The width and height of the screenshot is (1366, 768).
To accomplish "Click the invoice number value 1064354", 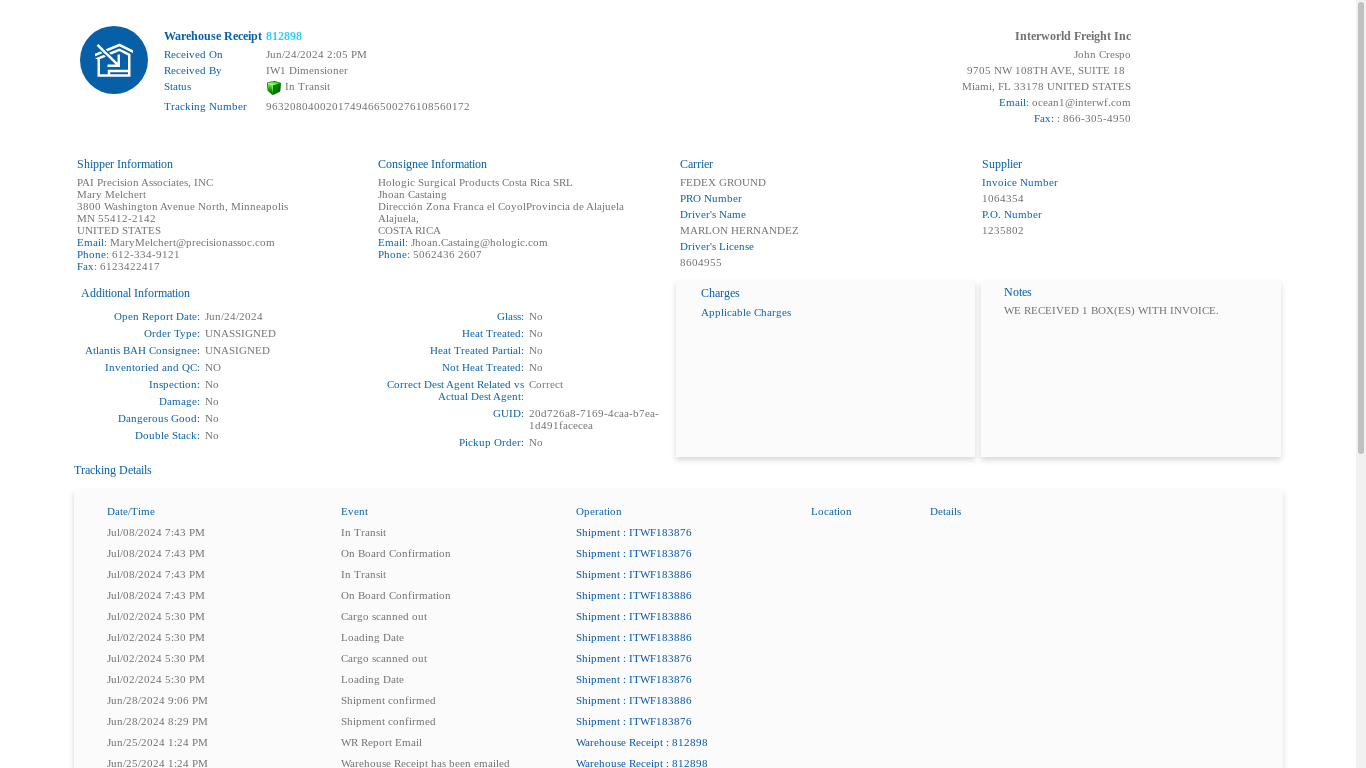I will pyautogui.click(x=1003, y=198).
